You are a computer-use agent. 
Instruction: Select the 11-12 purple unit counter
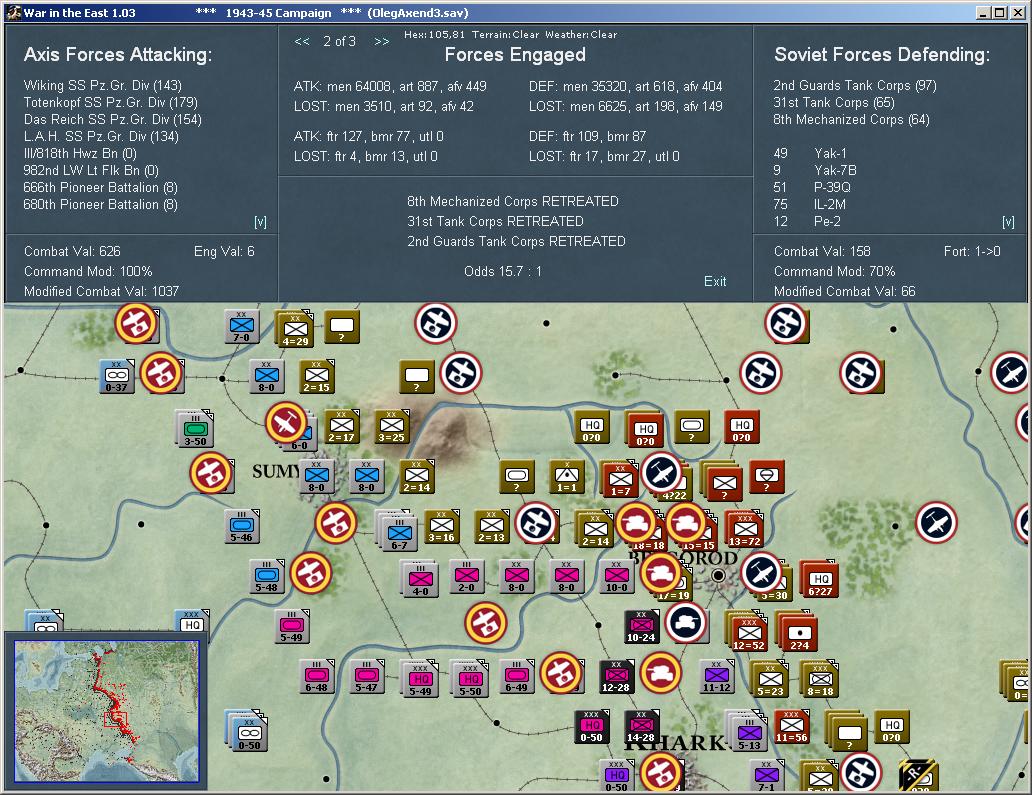coord(717,677)
